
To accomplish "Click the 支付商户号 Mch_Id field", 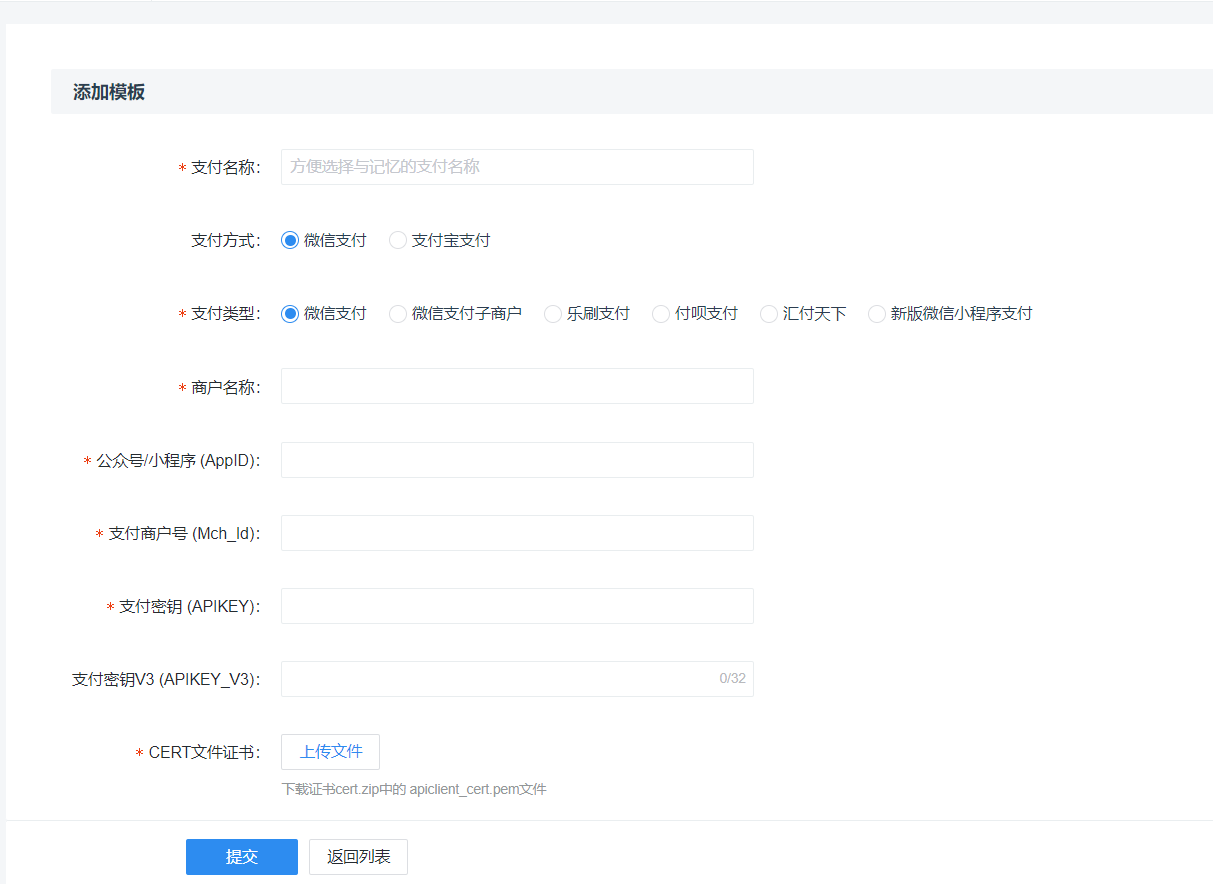I will point(516,532).
